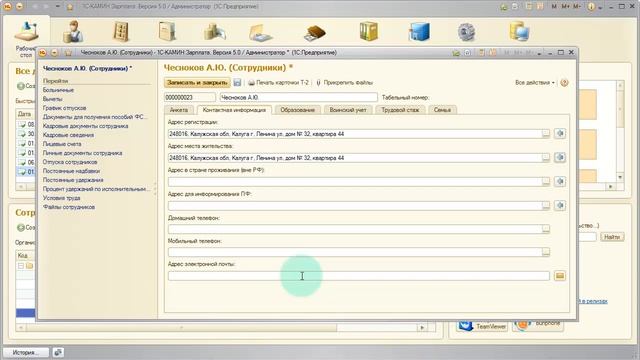Open the abacus calculation section icon

(x=121, y=32)
